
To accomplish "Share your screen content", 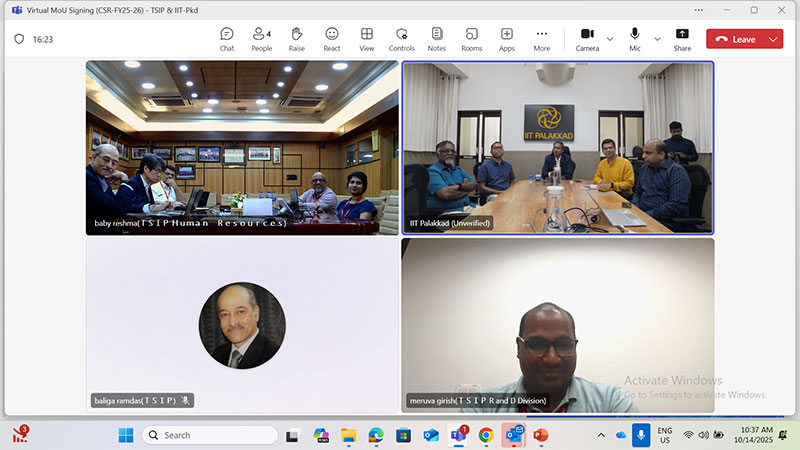I will click(x=682, y=39).
